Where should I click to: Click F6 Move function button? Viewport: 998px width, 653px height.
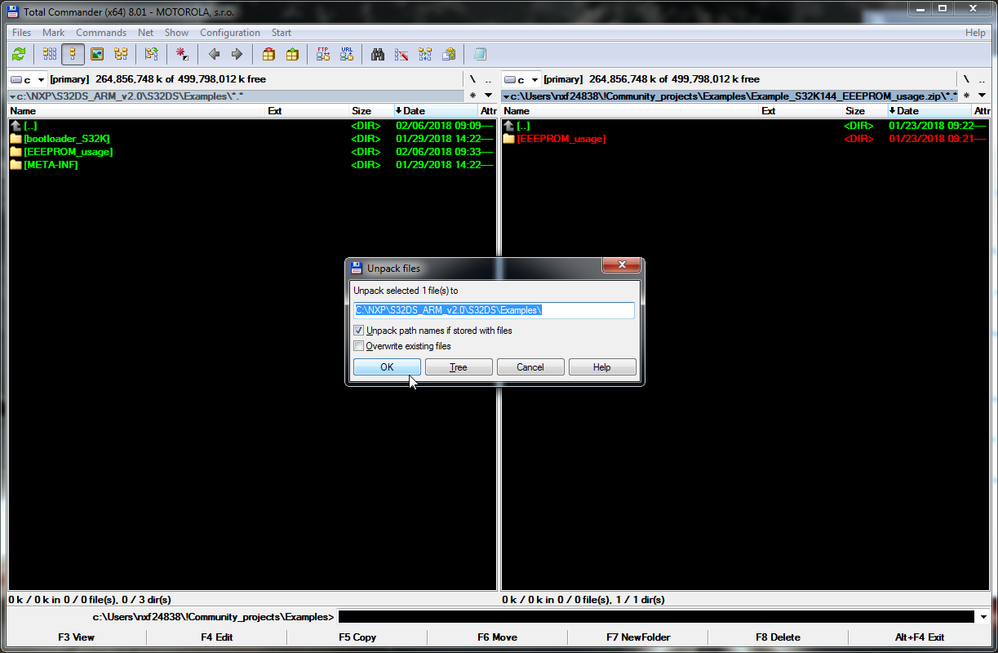[497, 637]
